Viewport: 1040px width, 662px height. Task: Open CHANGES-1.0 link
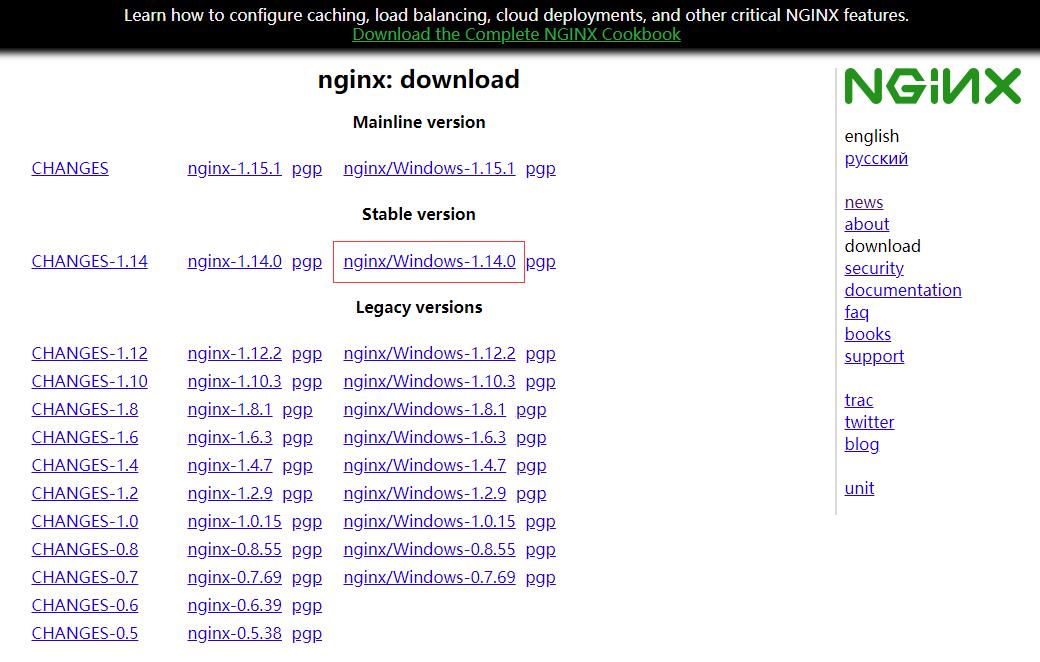pos(85,521)
